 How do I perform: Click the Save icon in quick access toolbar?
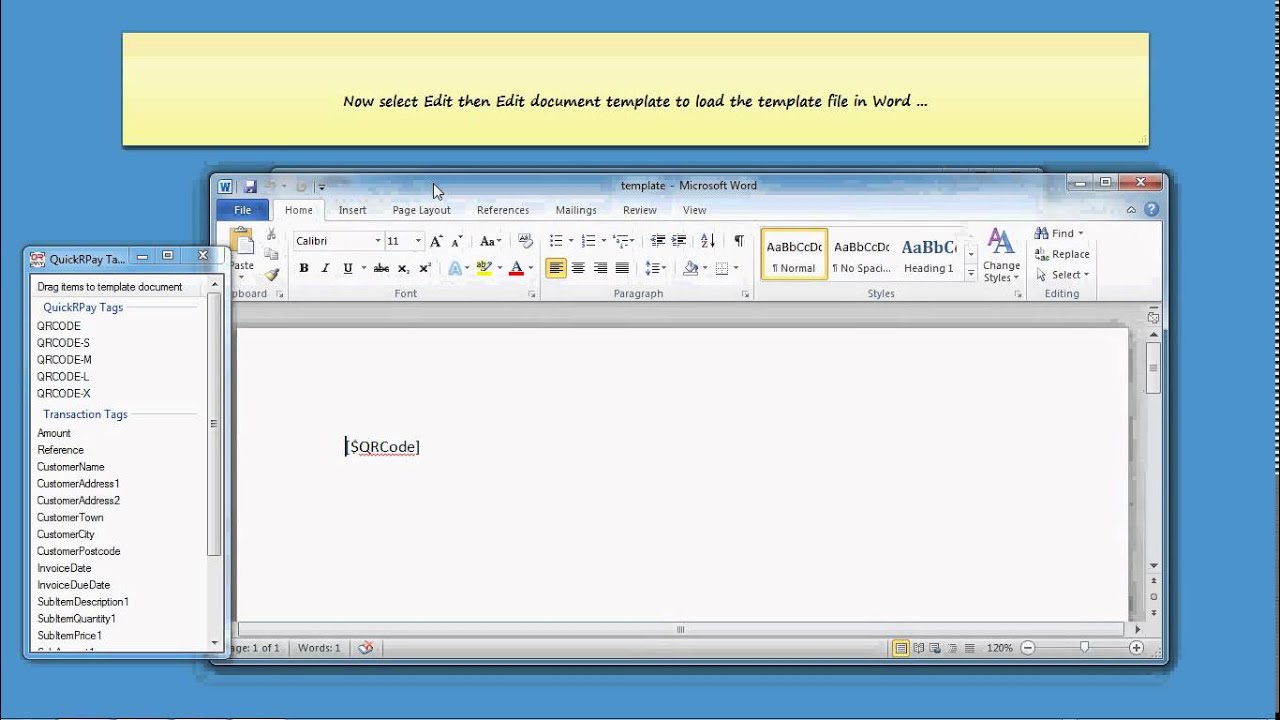(x=250, y=186)
